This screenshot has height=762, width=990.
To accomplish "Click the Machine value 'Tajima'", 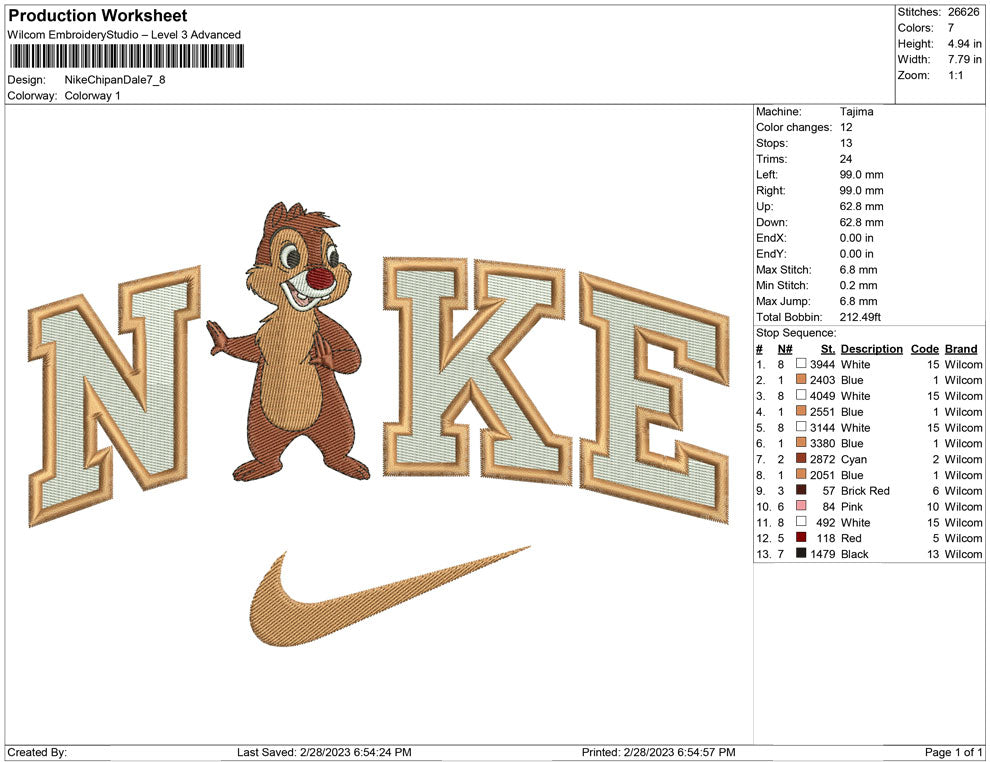I will (x=857, y=111).
